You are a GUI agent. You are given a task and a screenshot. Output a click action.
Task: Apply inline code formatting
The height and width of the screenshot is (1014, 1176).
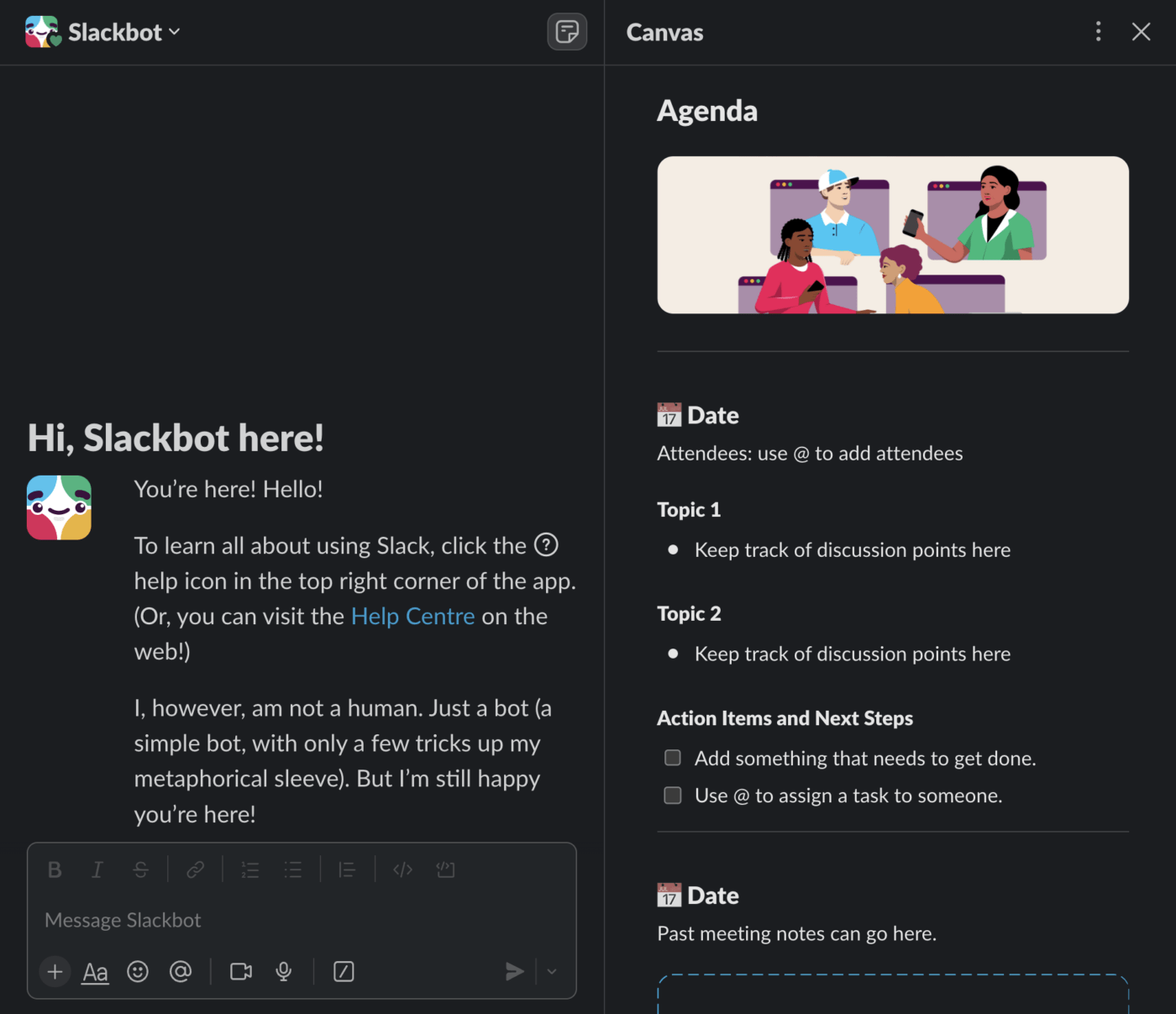click(x=402, y=870)
